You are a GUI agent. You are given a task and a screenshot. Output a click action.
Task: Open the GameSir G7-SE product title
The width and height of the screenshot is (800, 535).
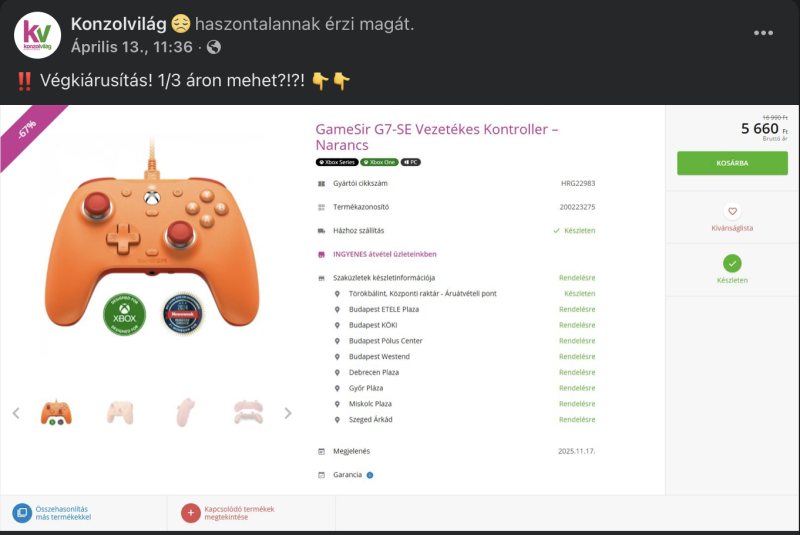coord(437,137)
